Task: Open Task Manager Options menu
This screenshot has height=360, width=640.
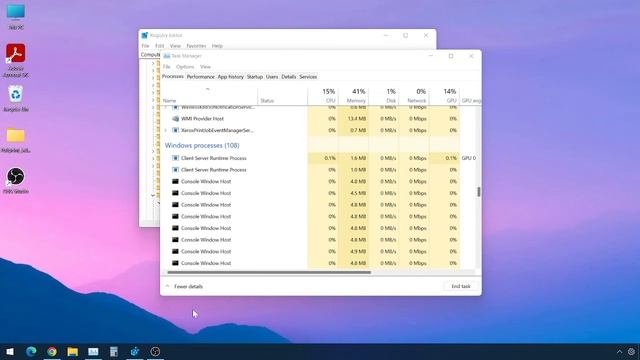Action: [x=185, y=67]
